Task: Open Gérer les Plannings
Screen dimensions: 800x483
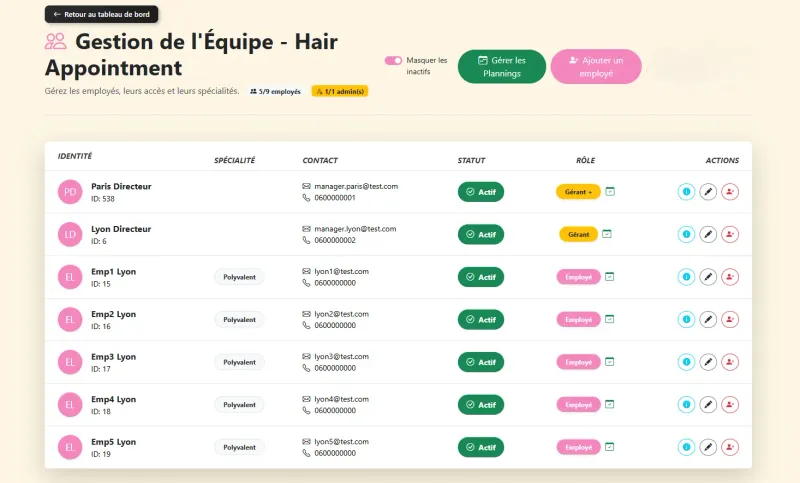Action: point(502,66)
